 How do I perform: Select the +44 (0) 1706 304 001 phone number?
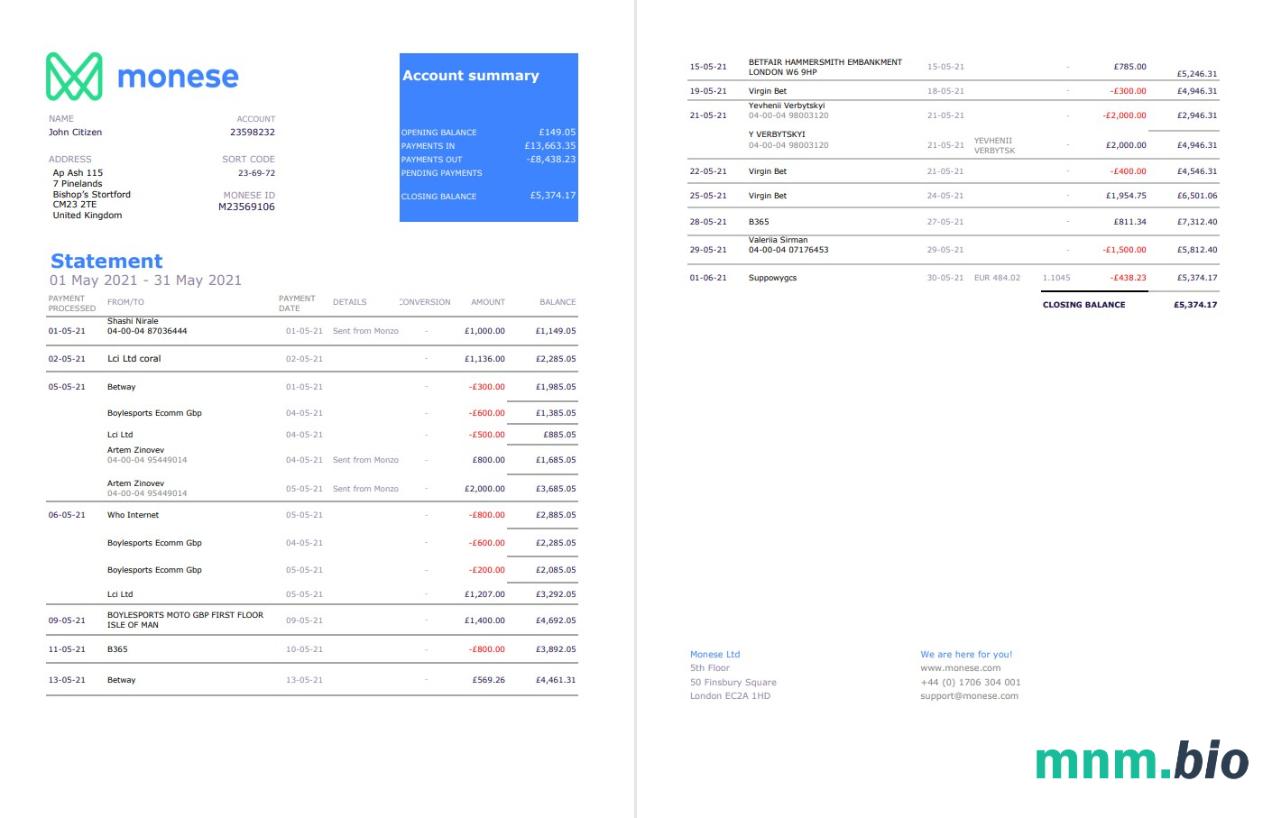970,682
